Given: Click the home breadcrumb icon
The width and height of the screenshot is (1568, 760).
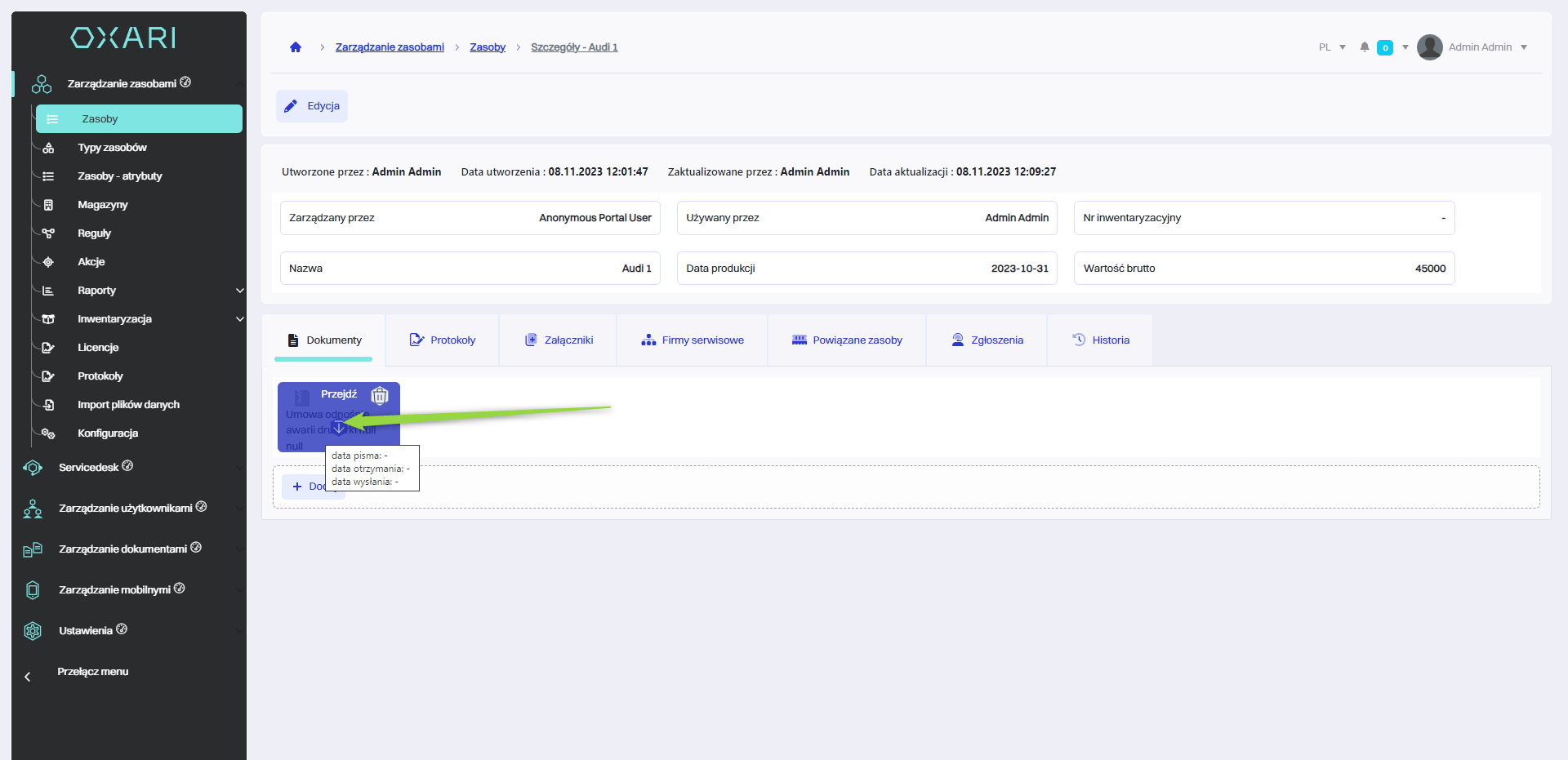Looking at the screenshot, I should pos(296,47).
